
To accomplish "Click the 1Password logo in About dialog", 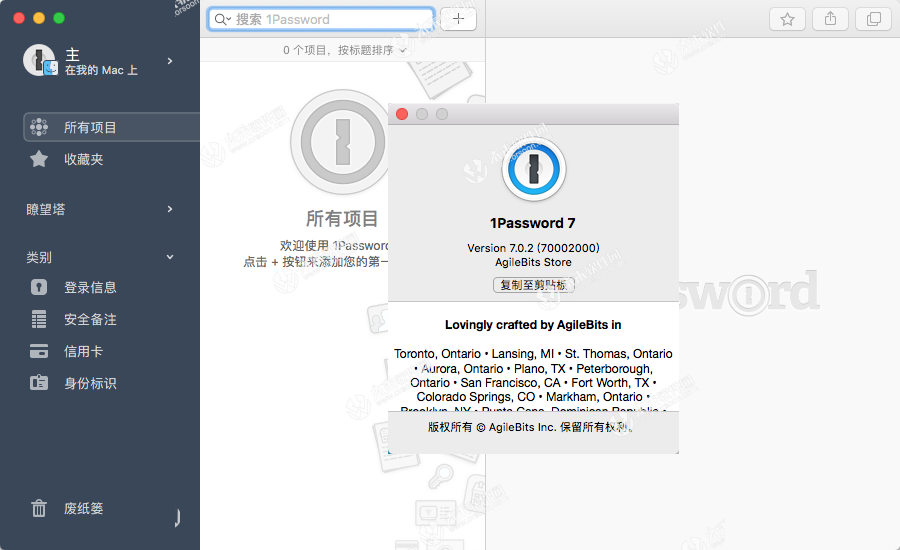I will click(x=534, y=169).
